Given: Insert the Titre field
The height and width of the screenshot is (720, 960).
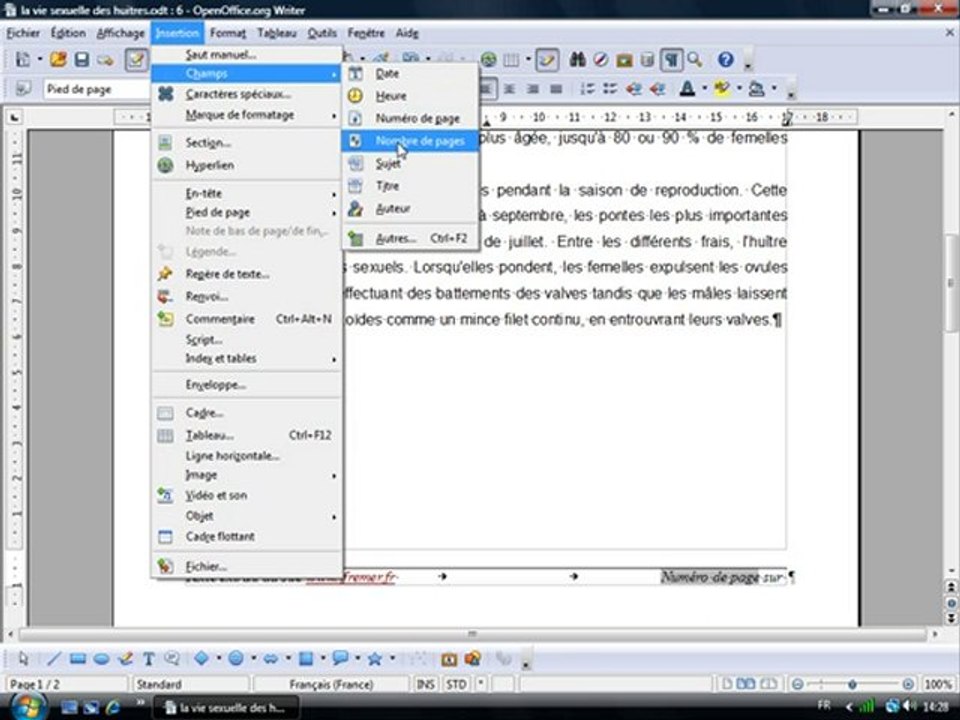Looking at the screenshot, I should click(x=410, y=186).
